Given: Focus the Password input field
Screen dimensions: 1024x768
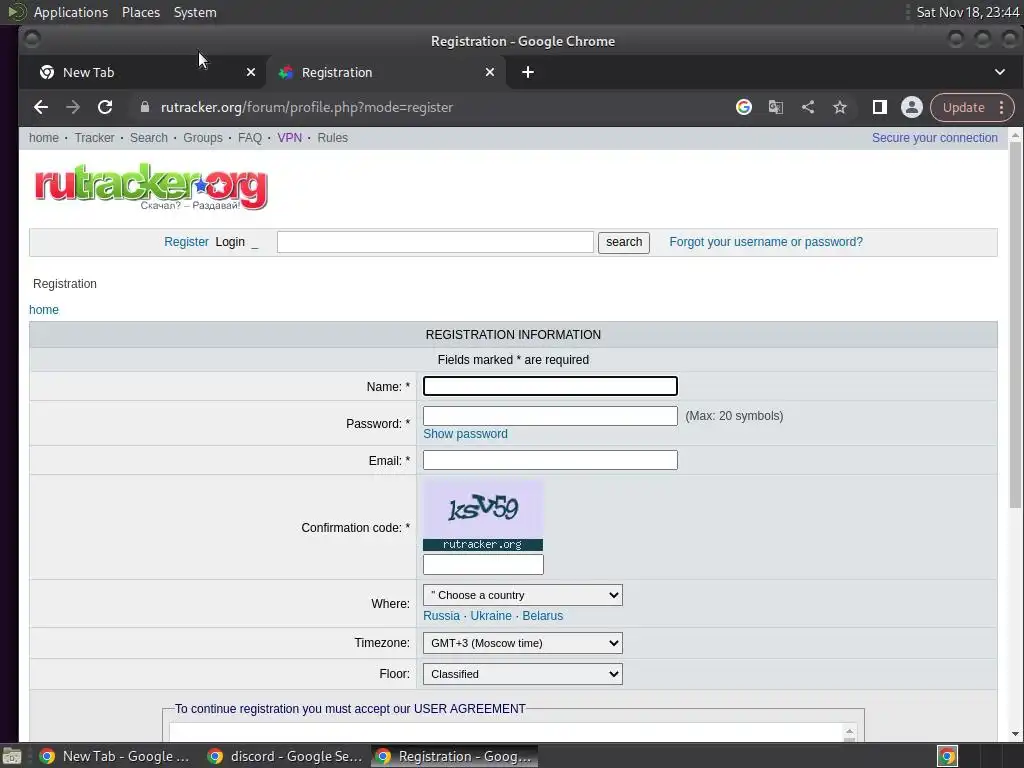Looking at the screenshot, I should [550, 416].
